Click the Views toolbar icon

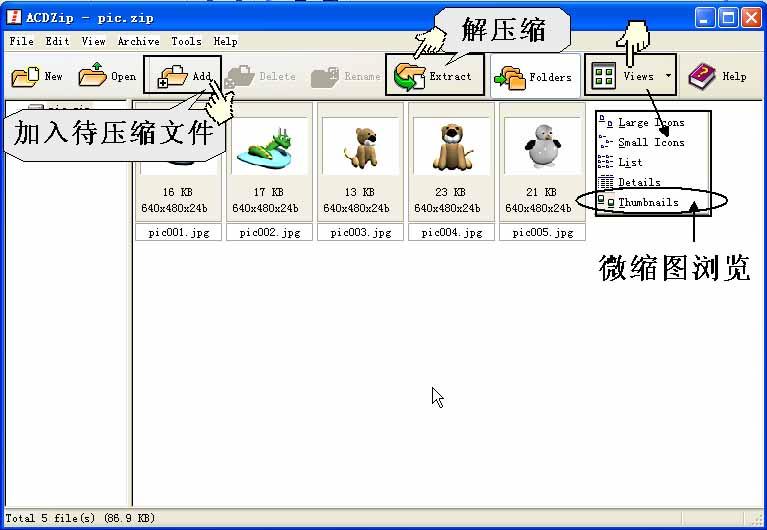tap(604, 76)
